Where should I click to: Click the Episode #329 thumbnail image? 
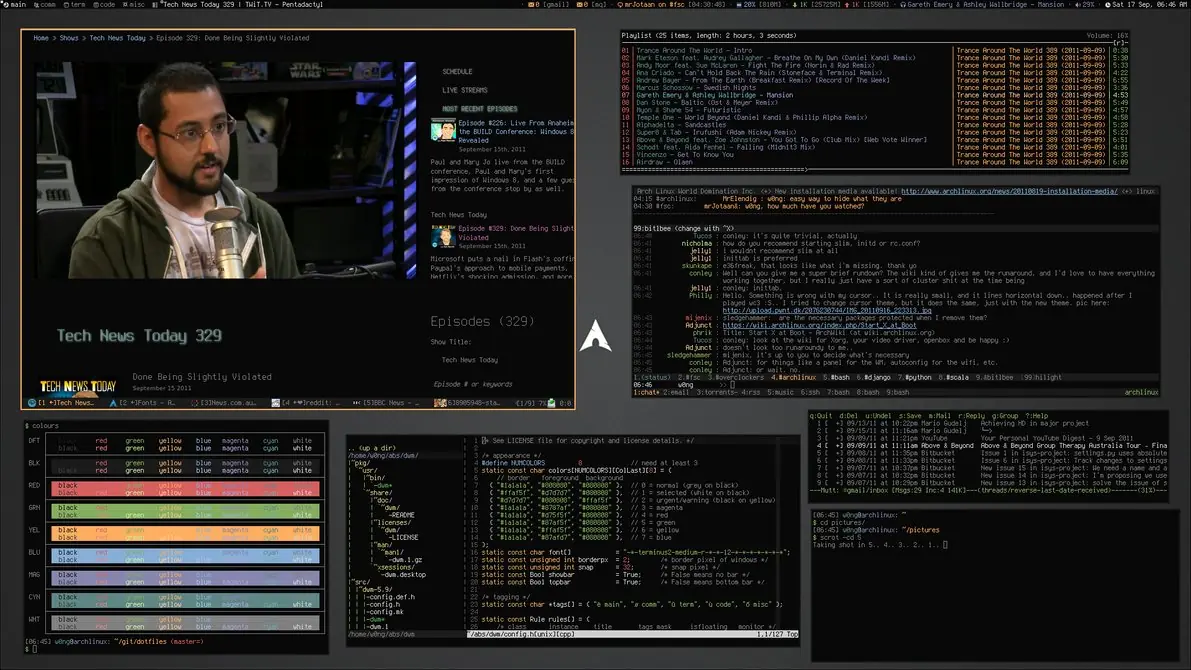tap(443, 236)
